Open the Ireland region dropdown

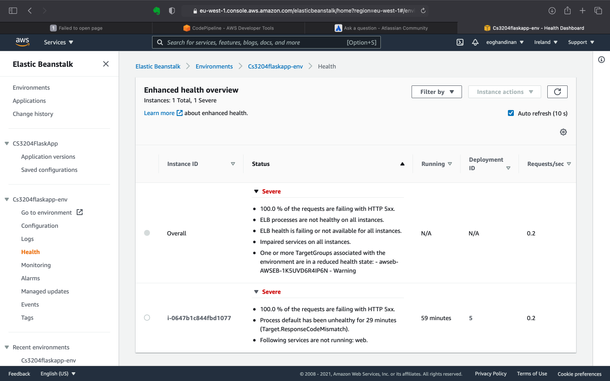(545, 42)
